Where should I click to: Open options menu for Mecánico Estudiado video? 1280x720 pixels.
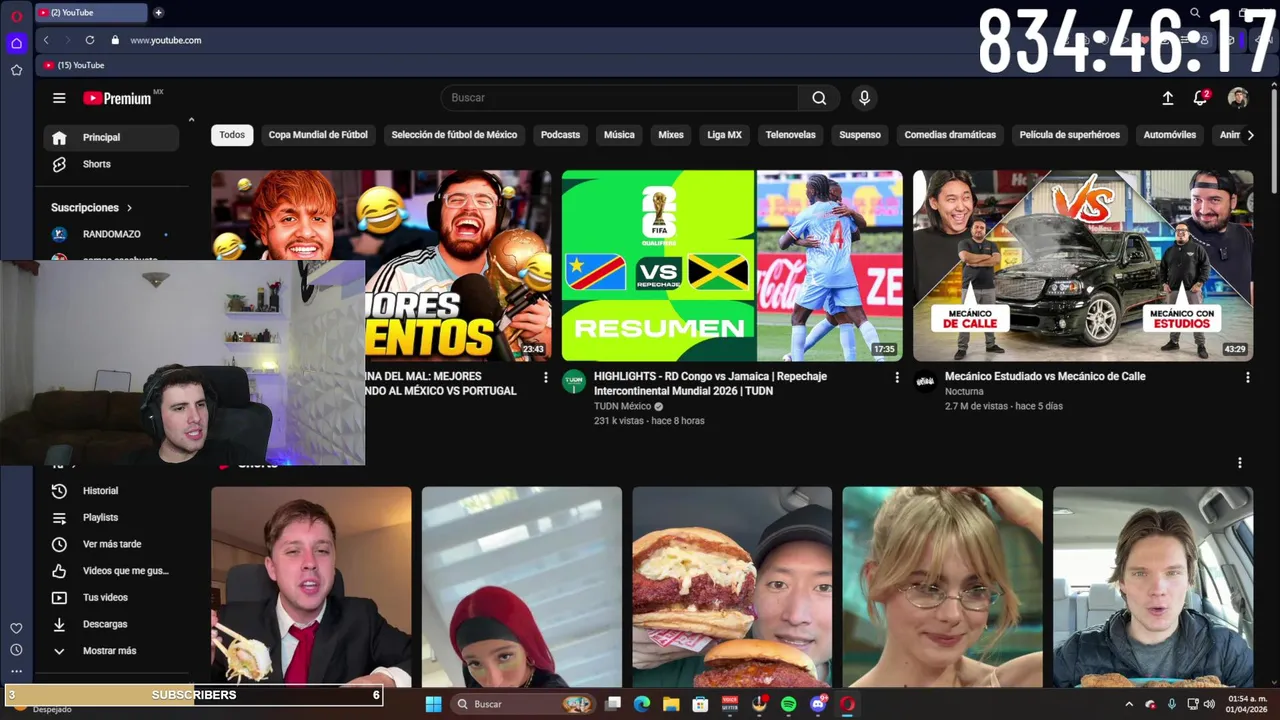[1247, 377]
